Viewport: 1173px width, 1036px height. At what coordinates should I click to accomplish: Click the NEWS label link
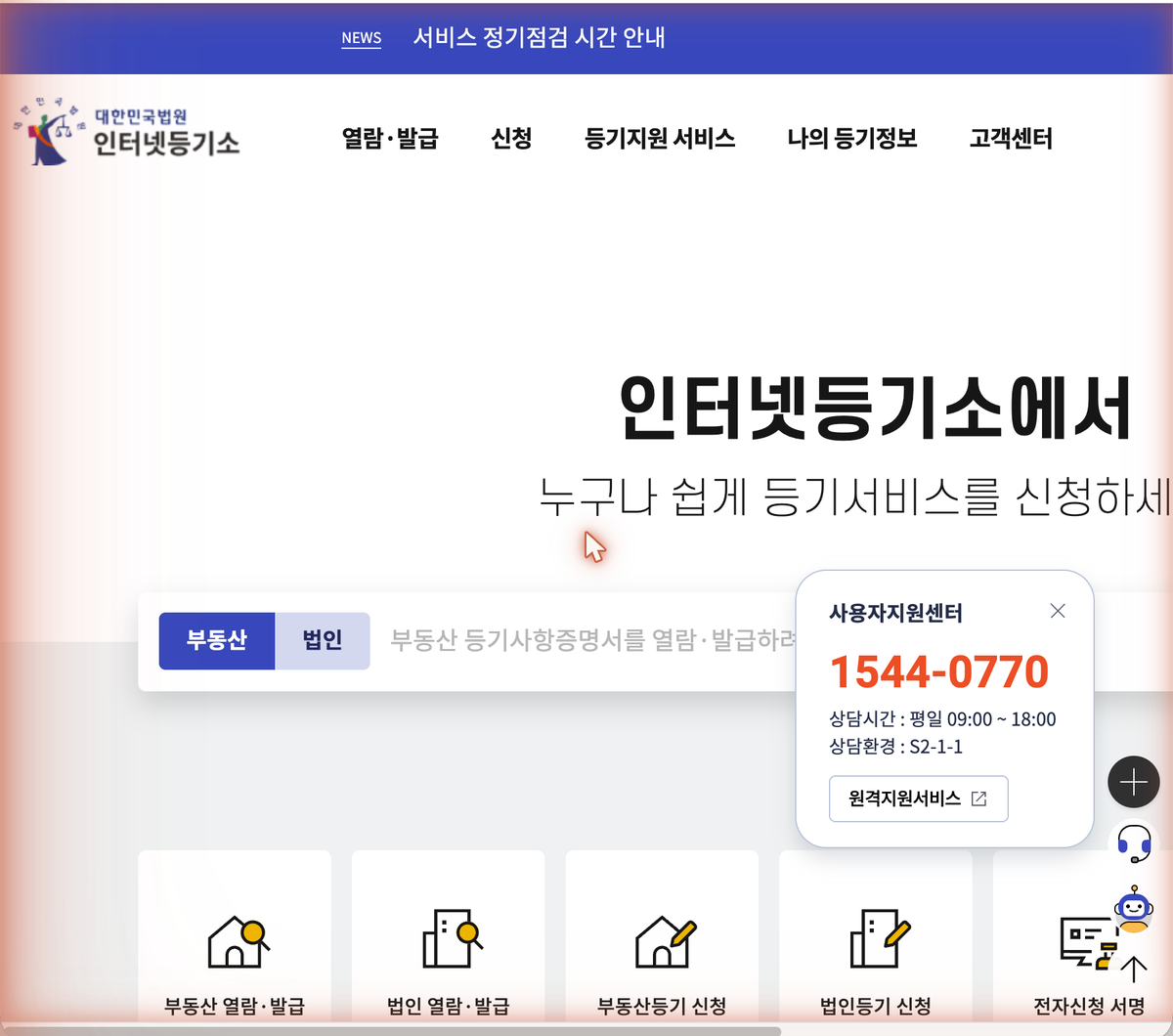tap(362, 38)
